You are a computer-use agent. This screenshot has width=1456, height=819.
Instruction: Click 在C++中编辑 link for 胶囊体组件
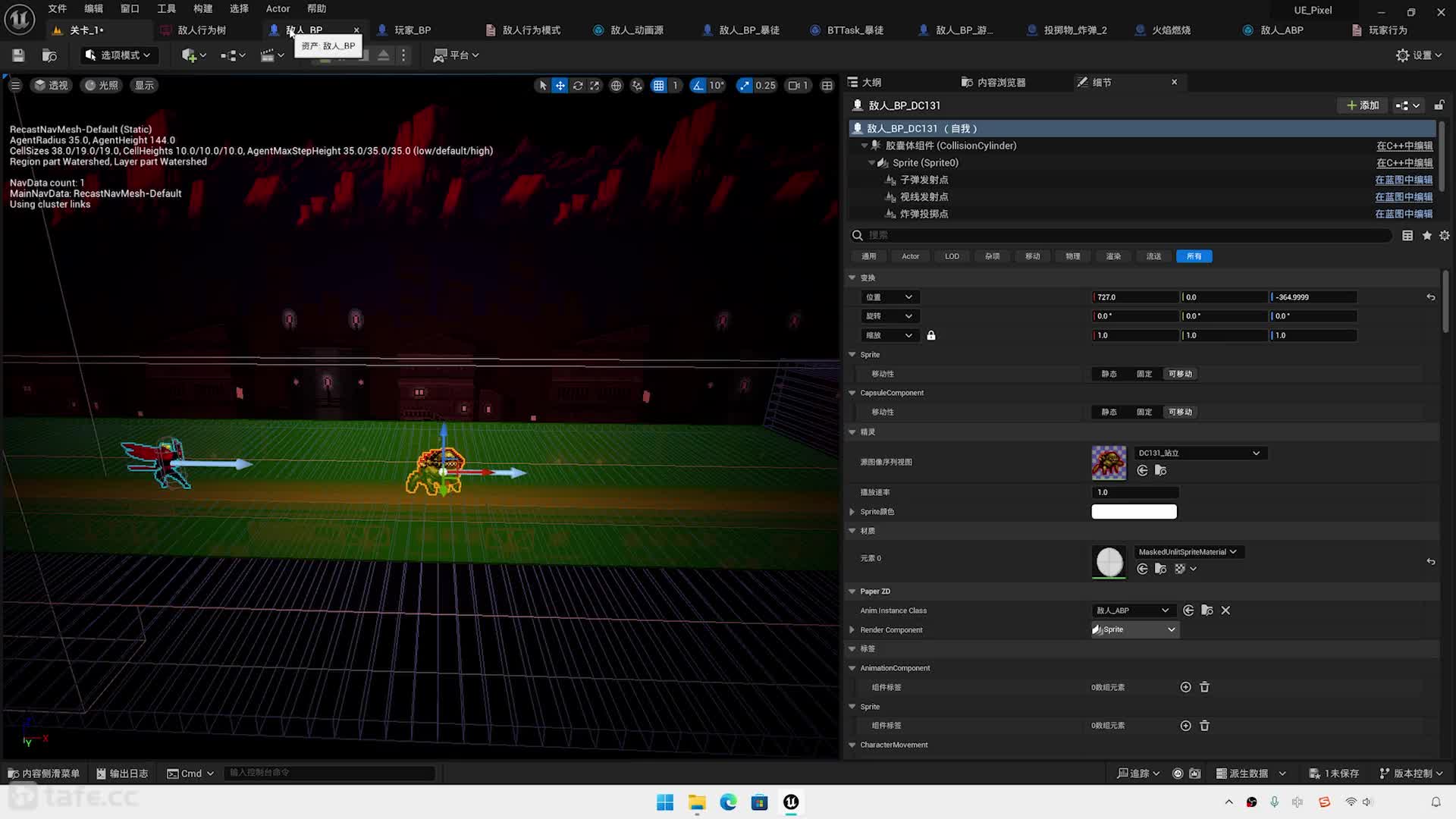tap(1404, 146)
